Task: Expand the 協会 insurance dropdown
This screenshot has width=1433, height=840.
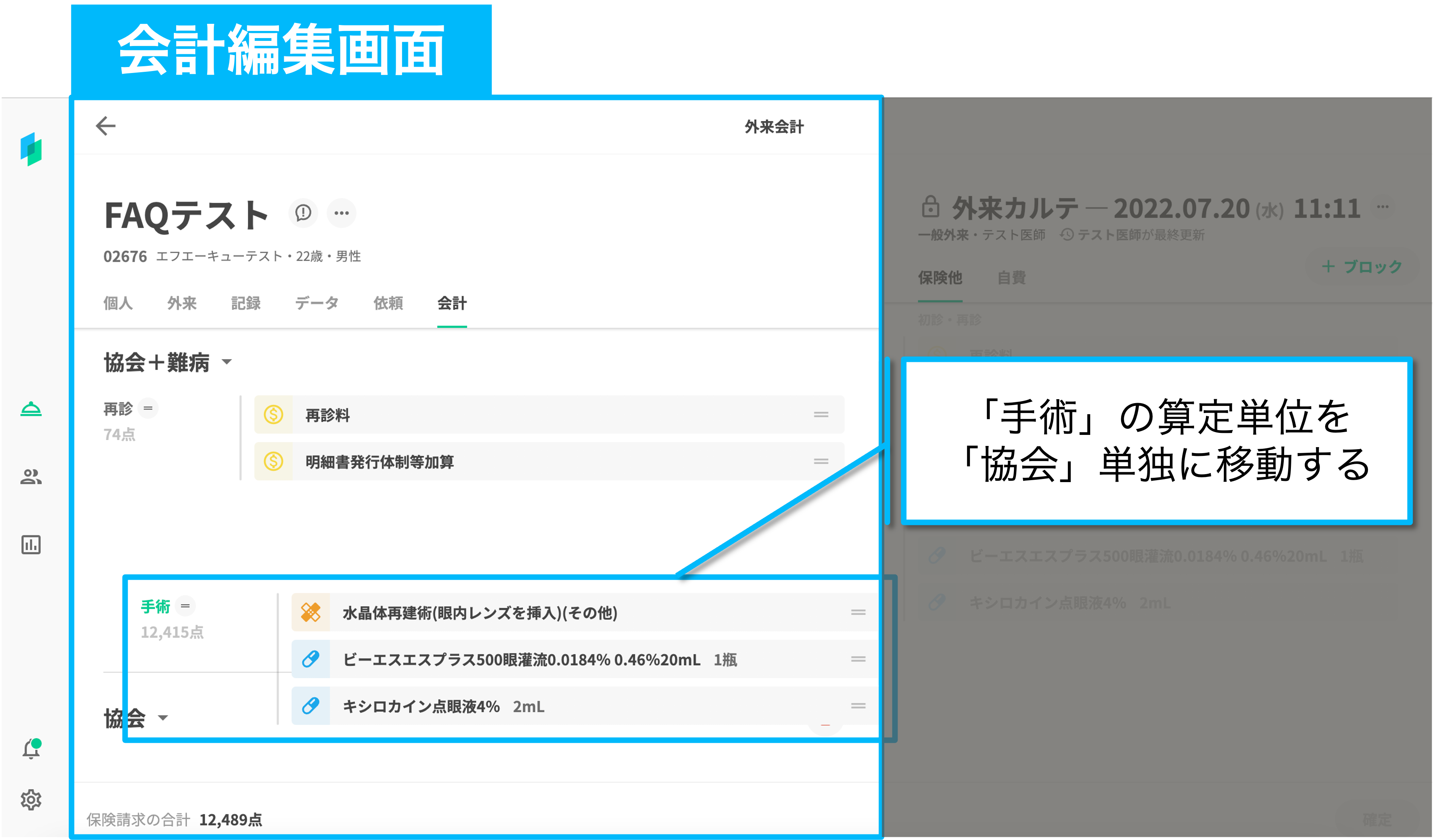Action: click(x=163, y=718)
